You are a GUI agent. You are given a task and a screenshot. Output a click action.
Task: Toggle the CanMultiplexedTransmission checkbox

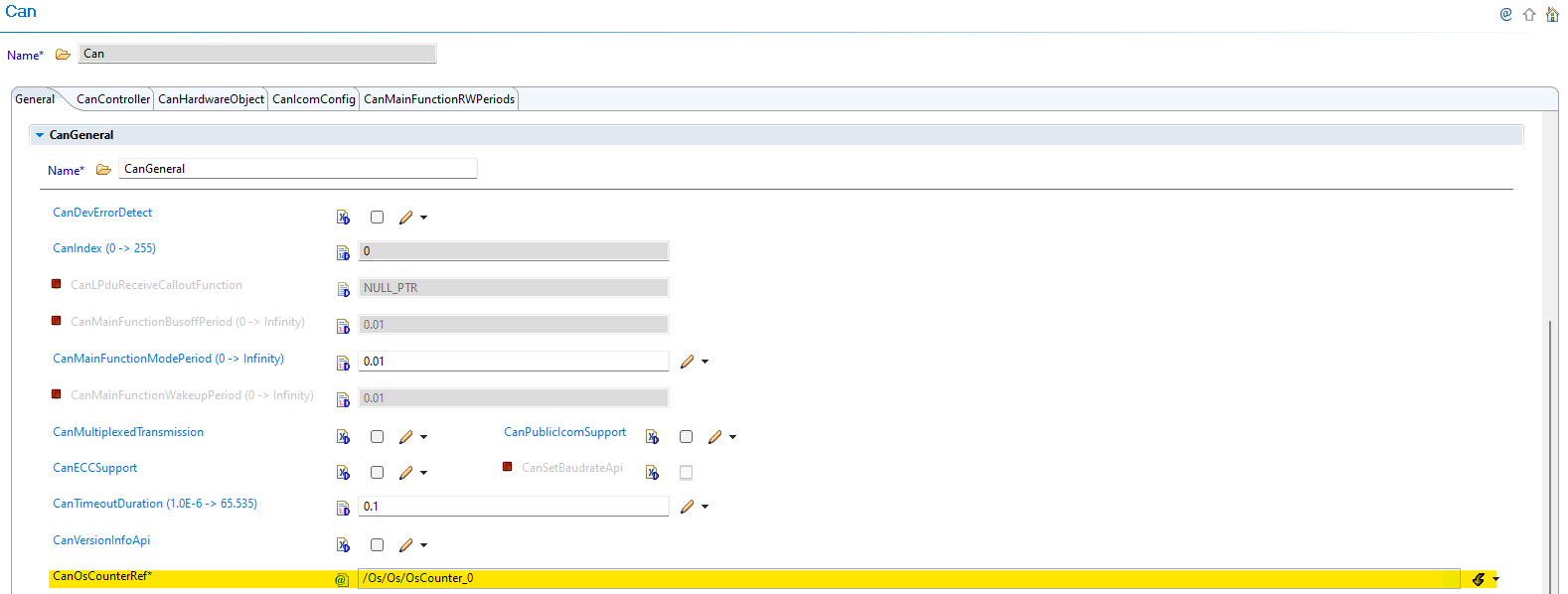tap(377, 437)
